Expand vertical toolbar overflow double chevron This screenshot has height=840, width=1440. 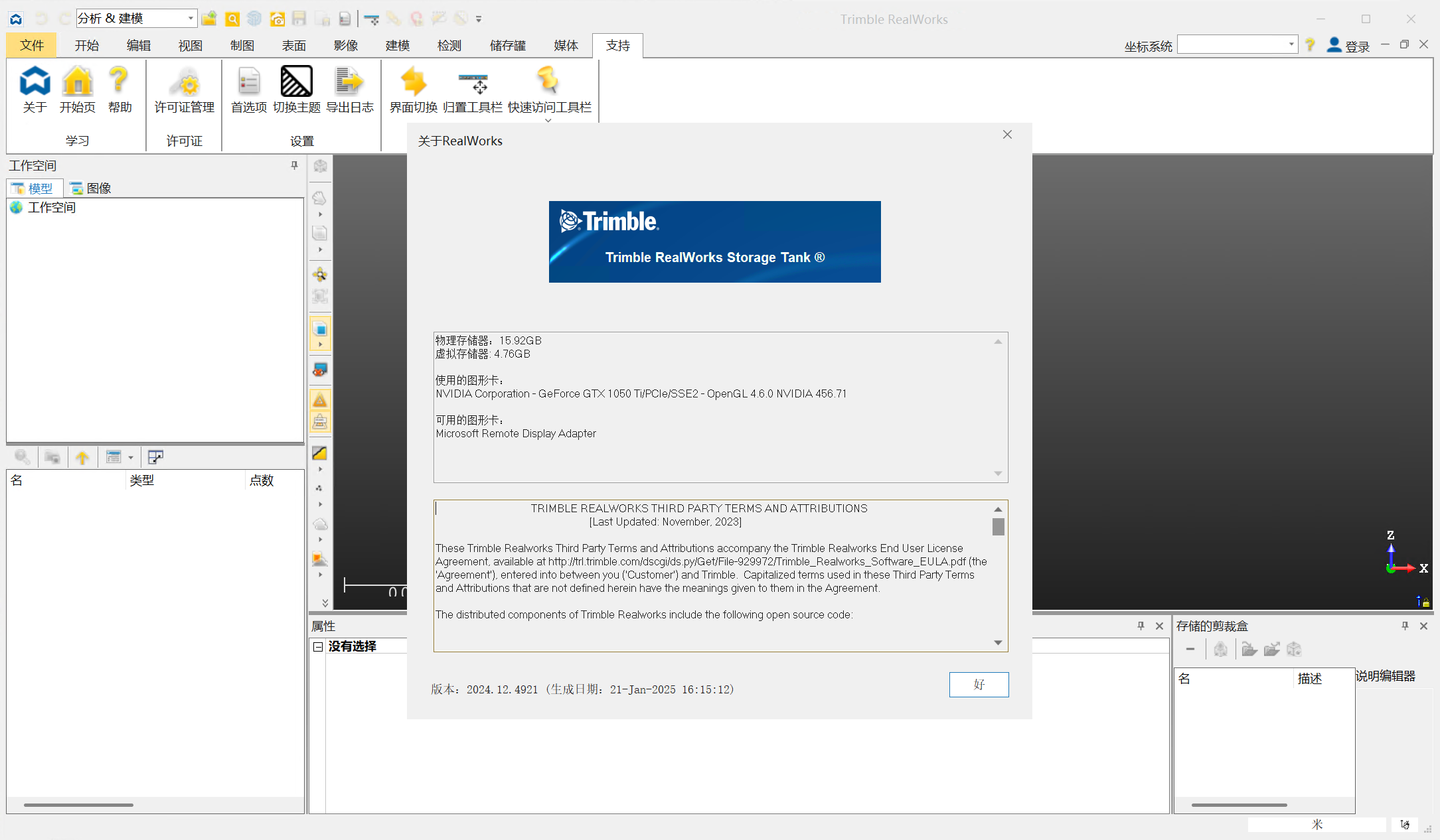(325, 602)
